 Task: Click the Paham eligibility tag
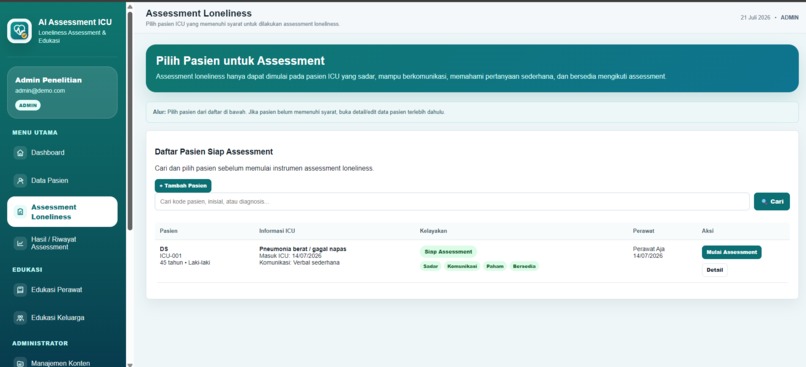click(494, 266)
